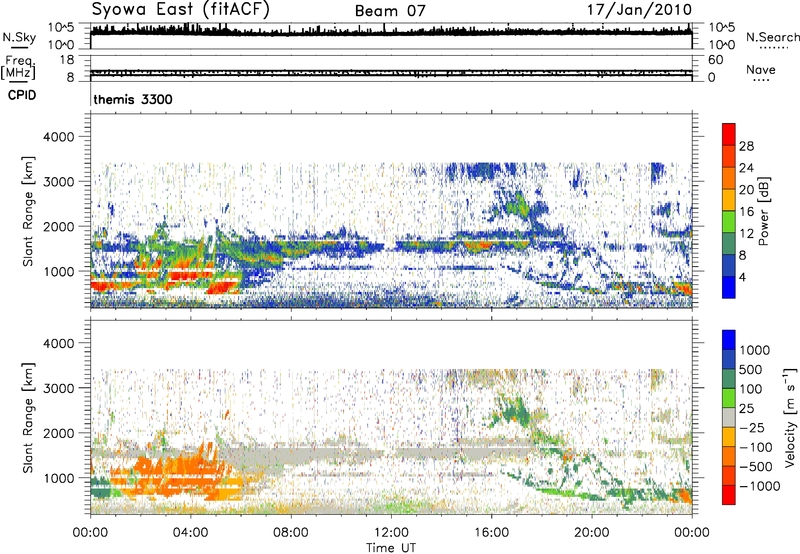Click the "Slant Range [km]" label of power panel

click(28, 211)
